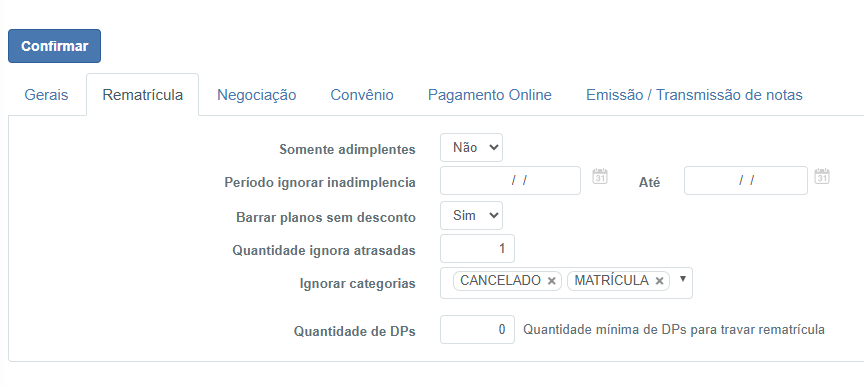
Task: Open the Barrar planos sem desconto dropdown
Action: (471, 215)
